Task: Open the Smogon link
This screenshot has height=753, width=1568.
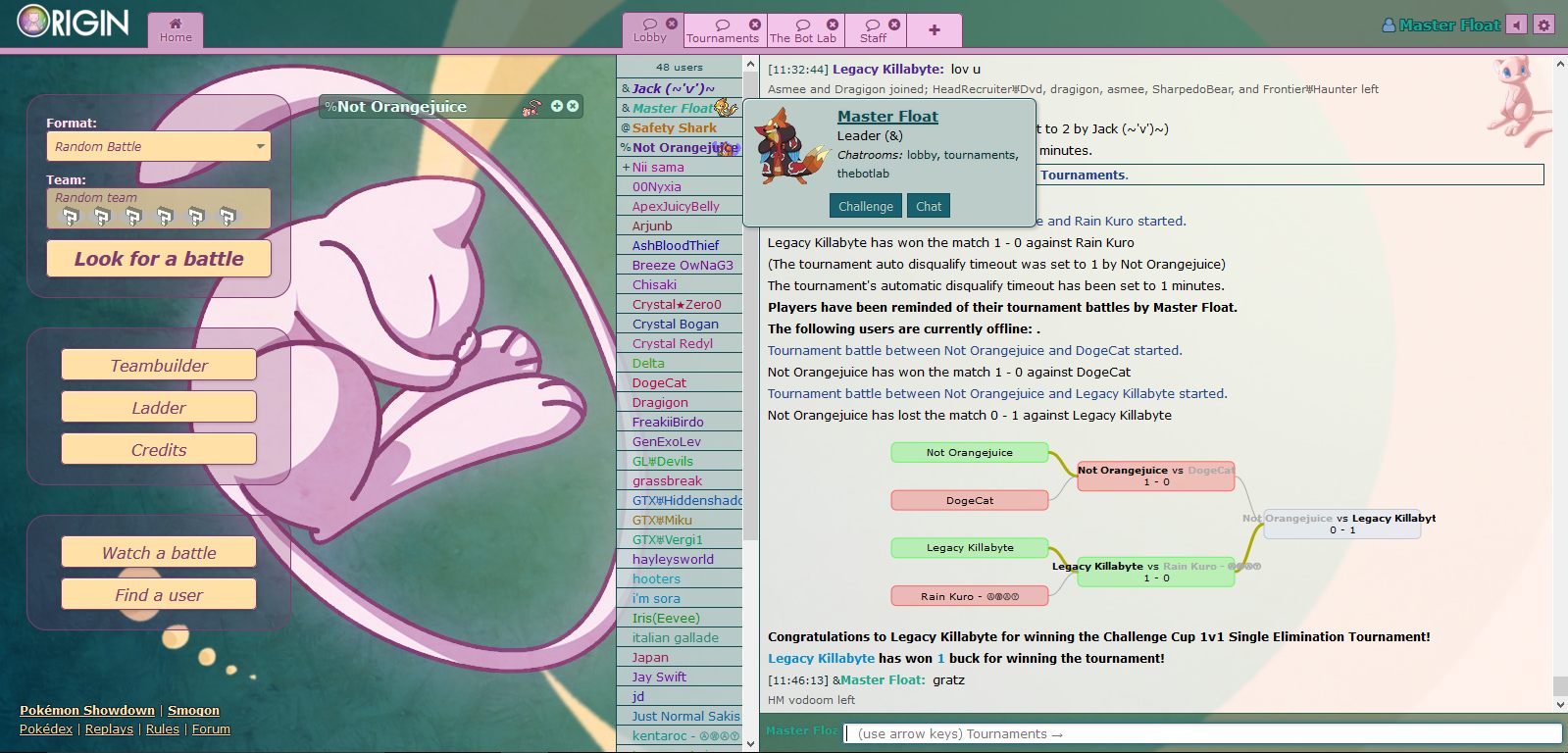Action: [193, 710]
